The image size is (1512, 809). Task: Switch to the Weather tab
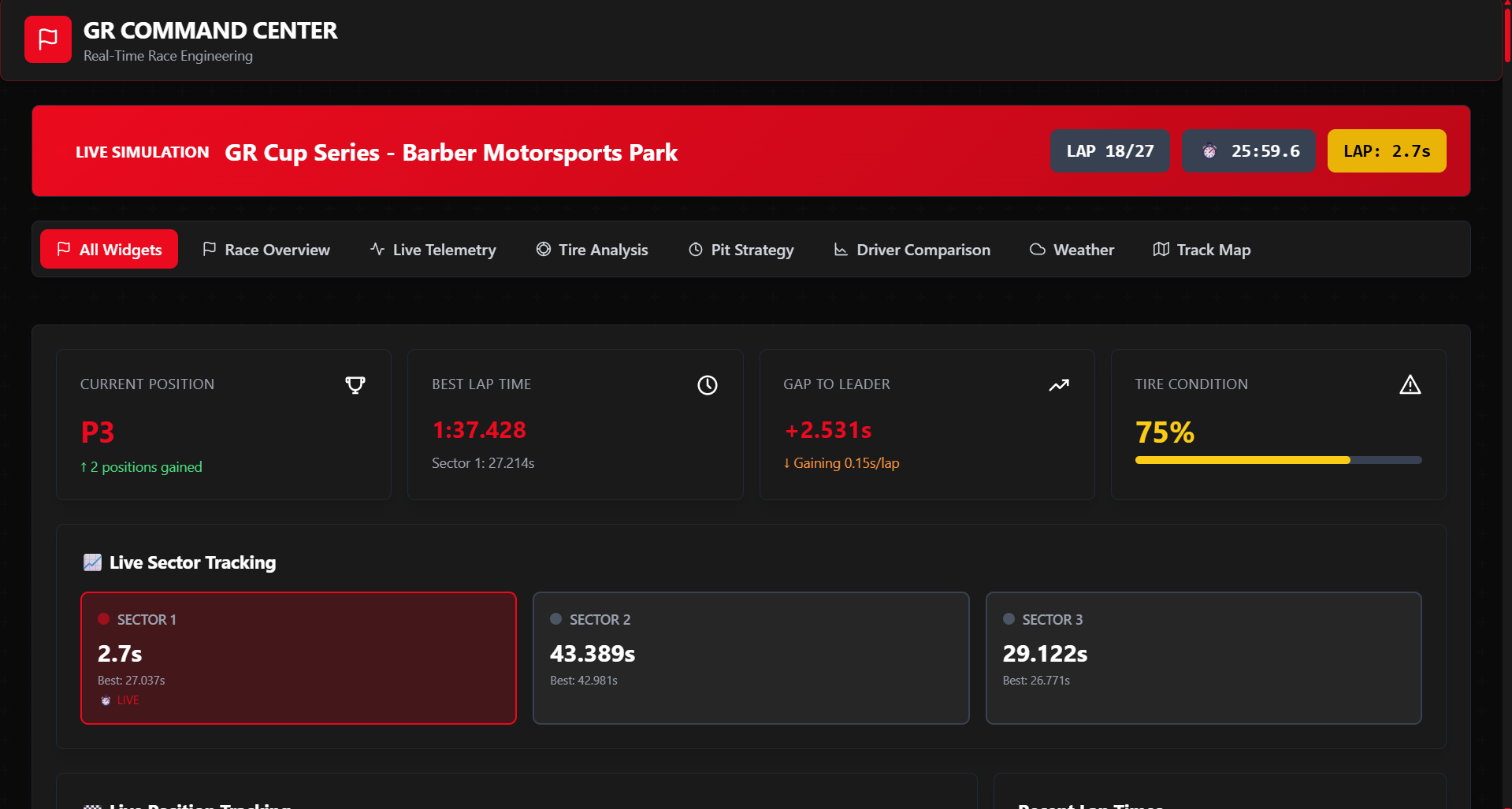point(1072,250)
